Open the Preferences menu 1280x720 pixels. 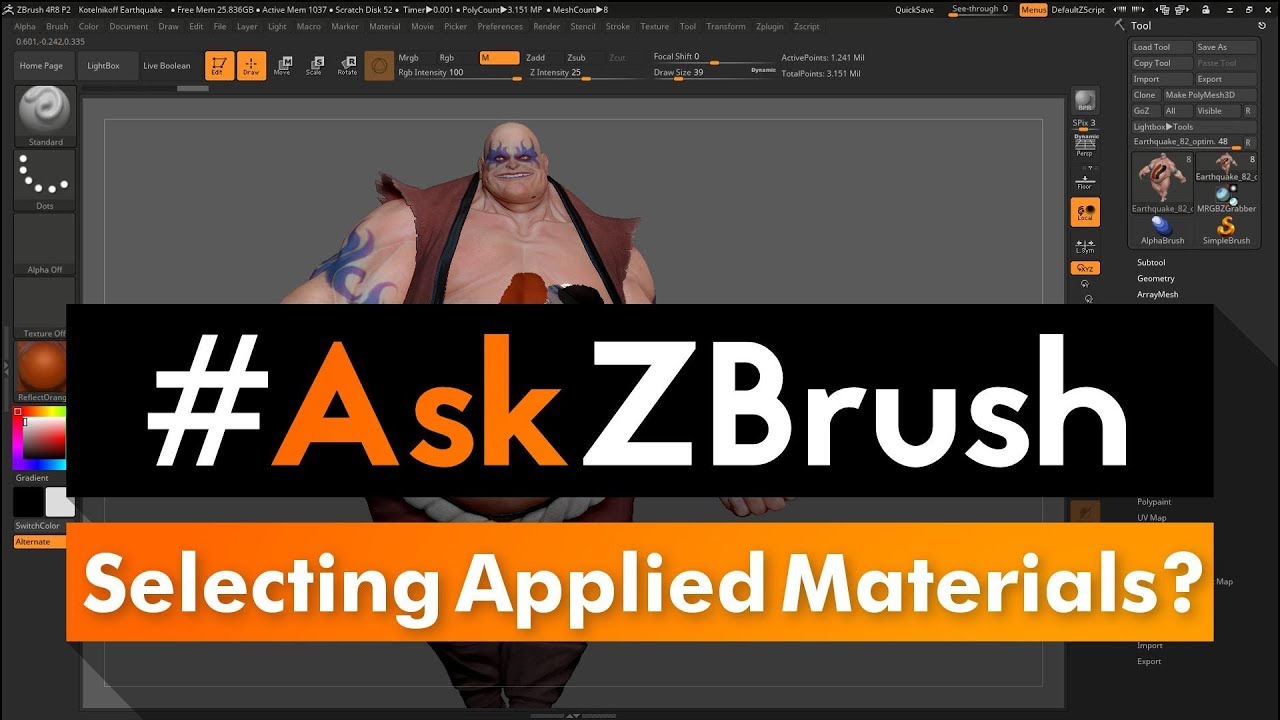click(x=500, y=27)
